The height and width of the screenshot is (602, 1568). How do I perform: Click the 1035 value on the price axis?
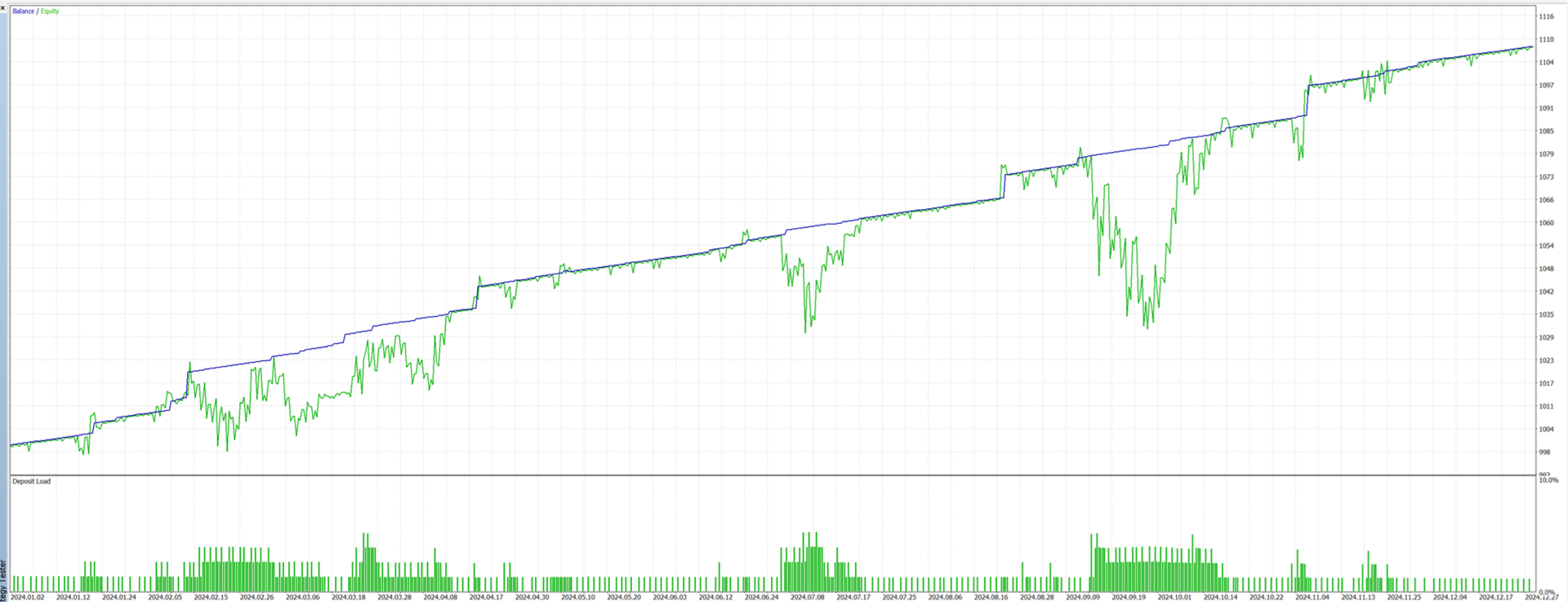[x=1546, y=314]
